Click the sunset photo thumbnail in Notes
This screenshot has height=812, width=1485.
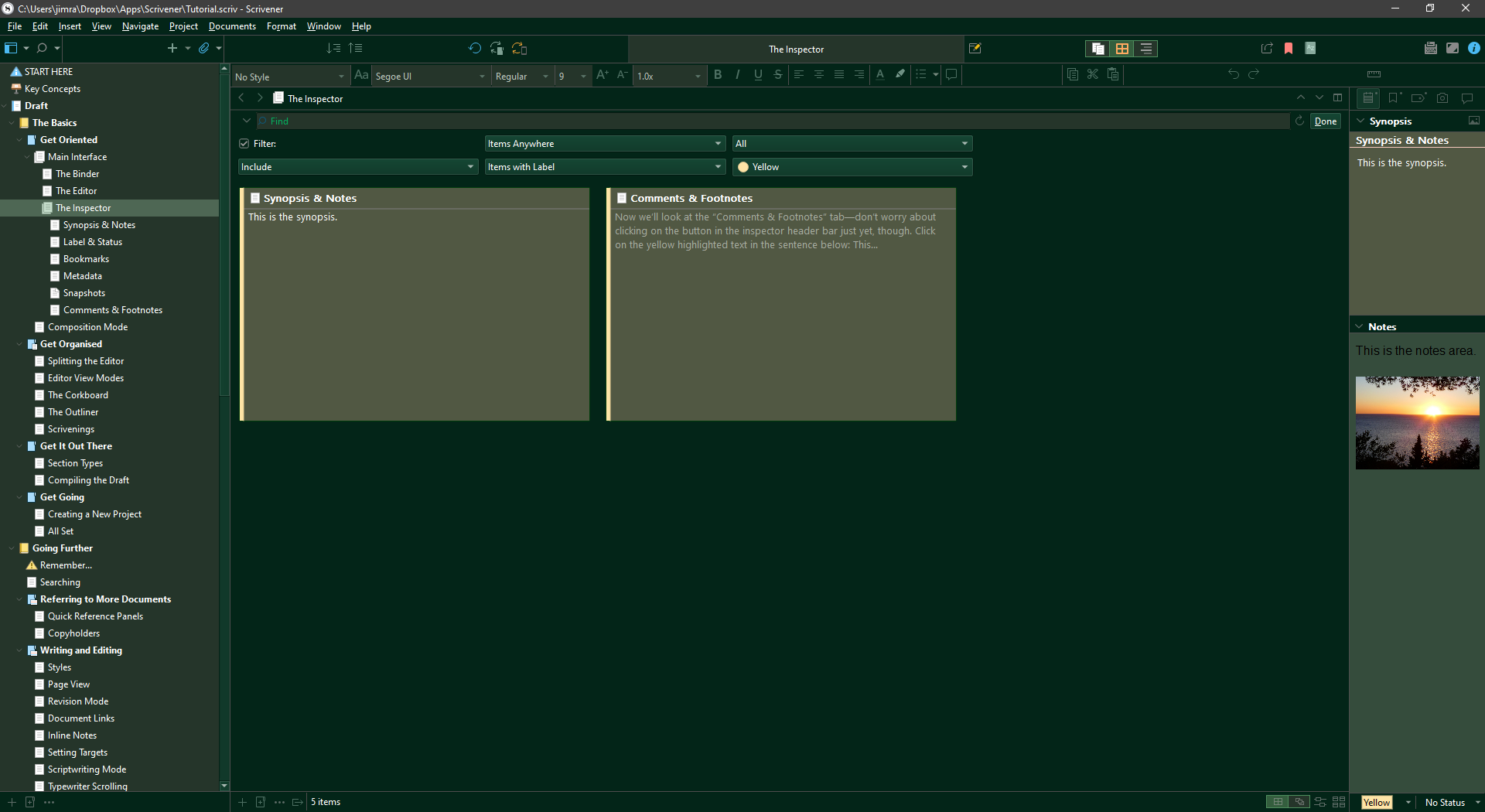[x=1417, y=423]
